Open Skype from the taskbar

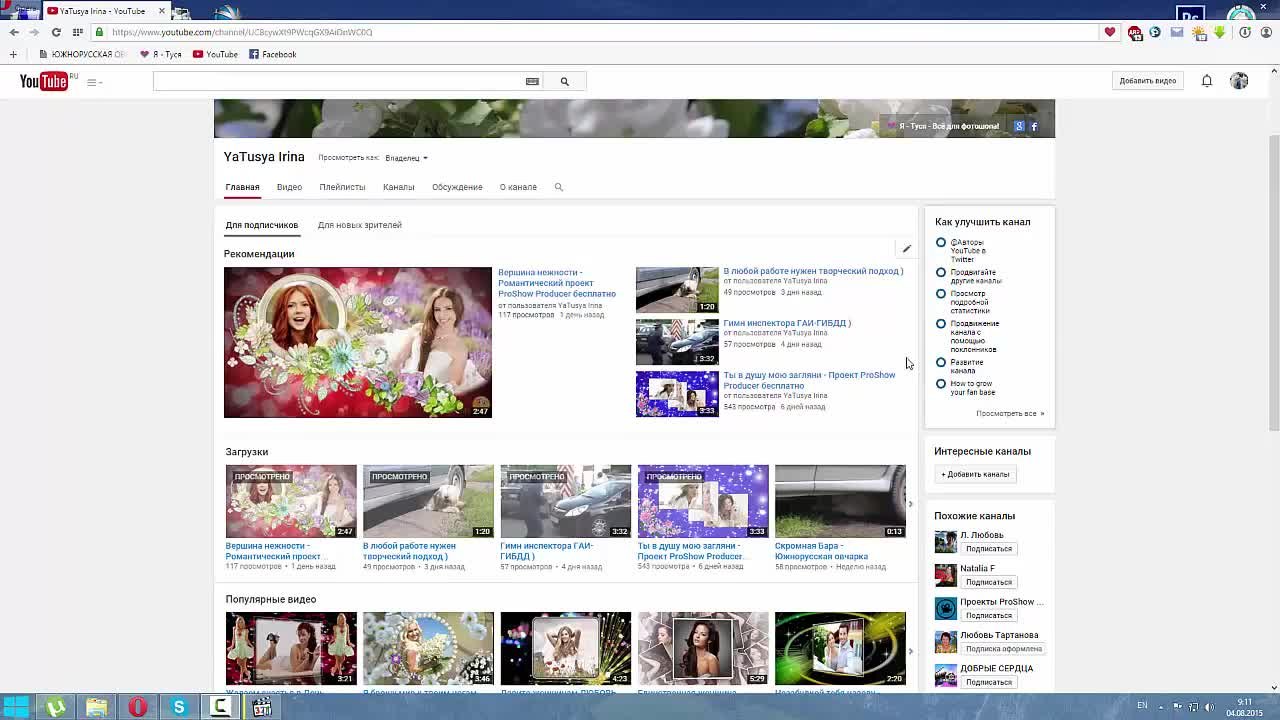[179, 707]
